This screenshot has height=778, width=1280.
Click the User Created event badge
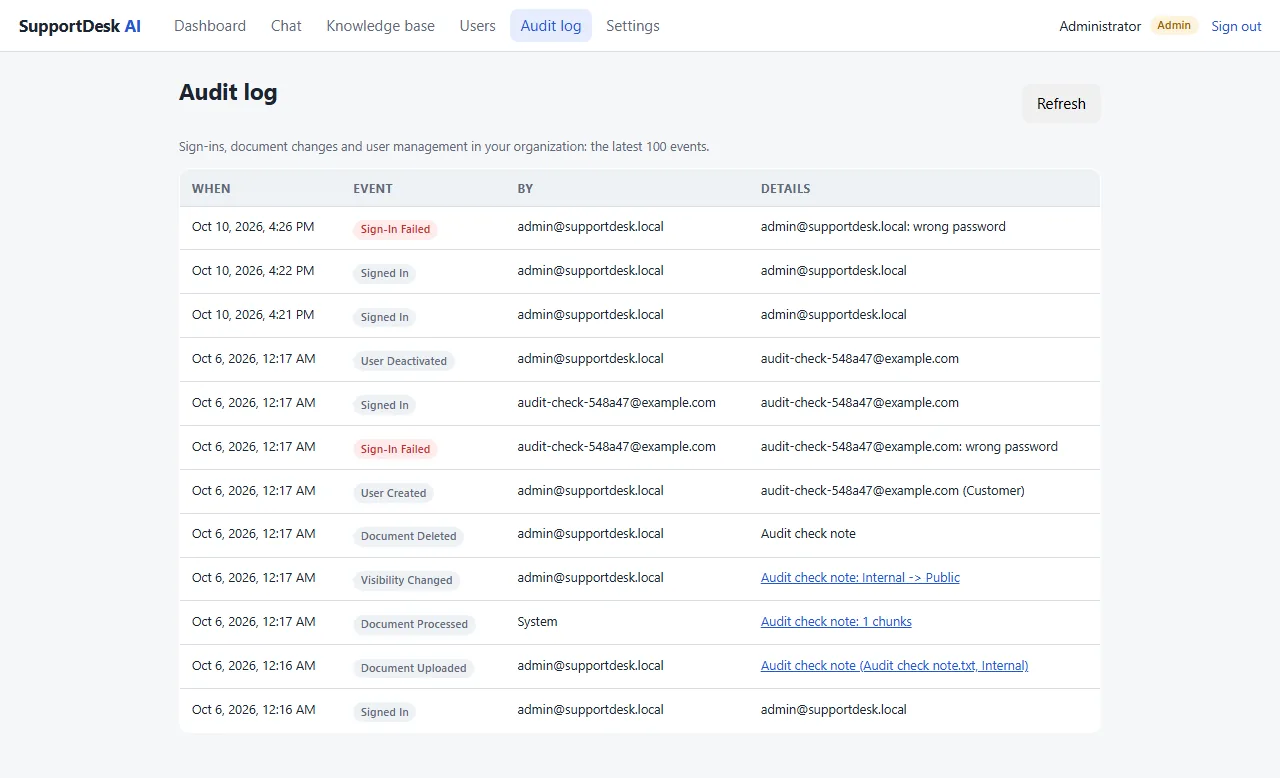(393, 493)
